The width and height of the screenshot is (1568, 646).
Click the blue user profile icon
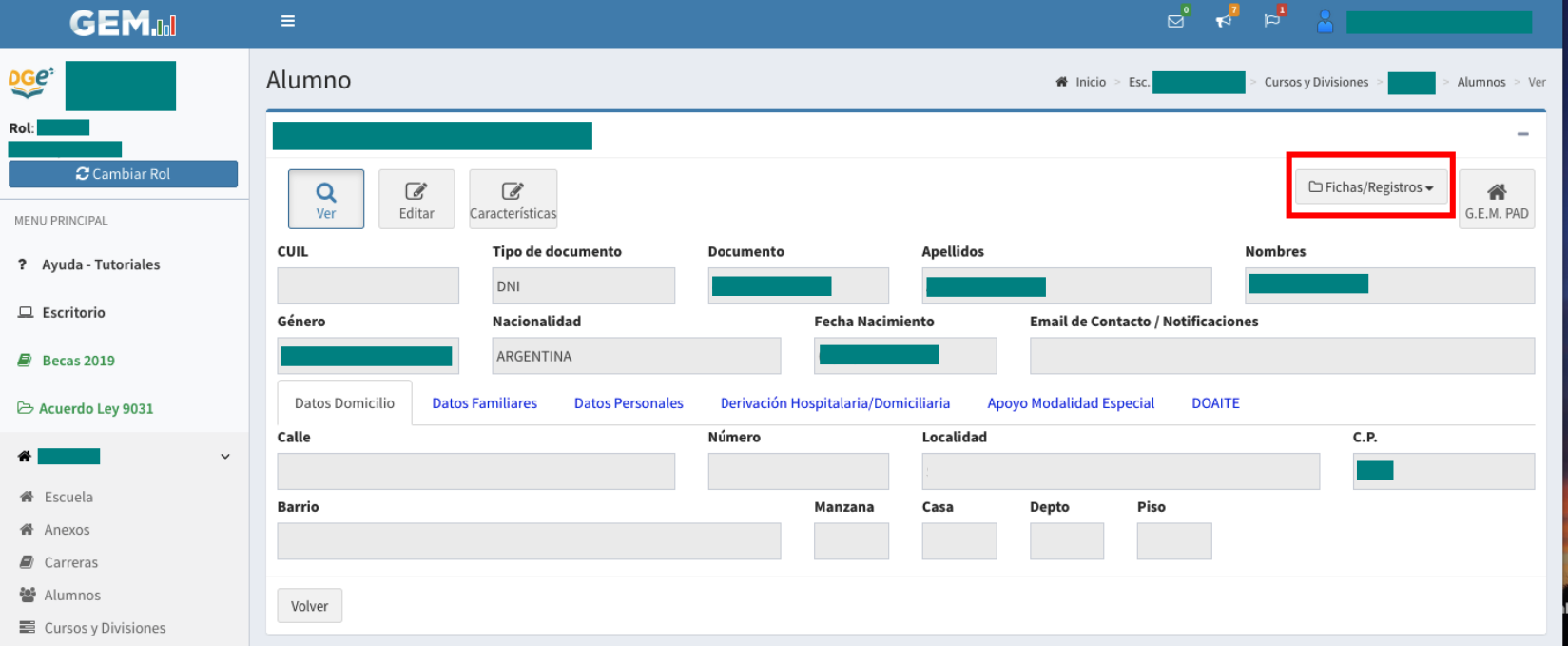(1325, 22)
